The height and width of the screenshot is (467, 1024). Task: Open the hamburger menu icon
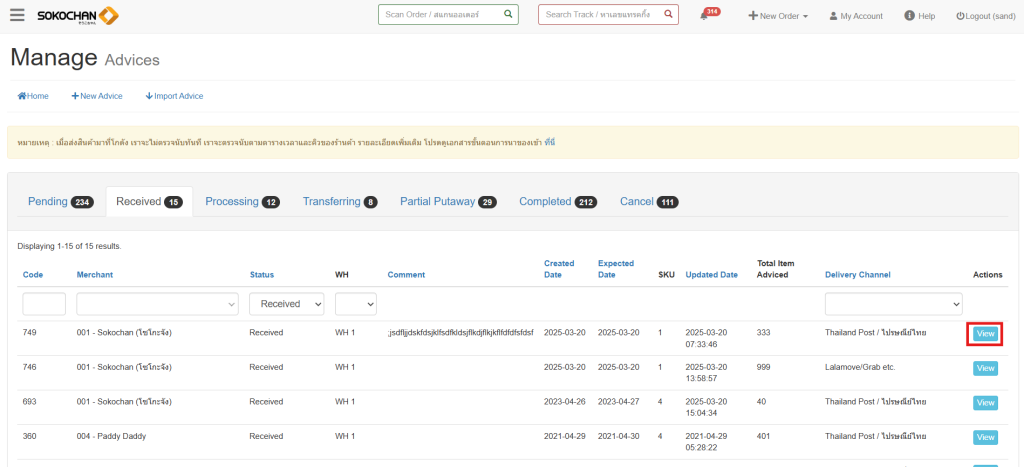[x=18, y=14]
